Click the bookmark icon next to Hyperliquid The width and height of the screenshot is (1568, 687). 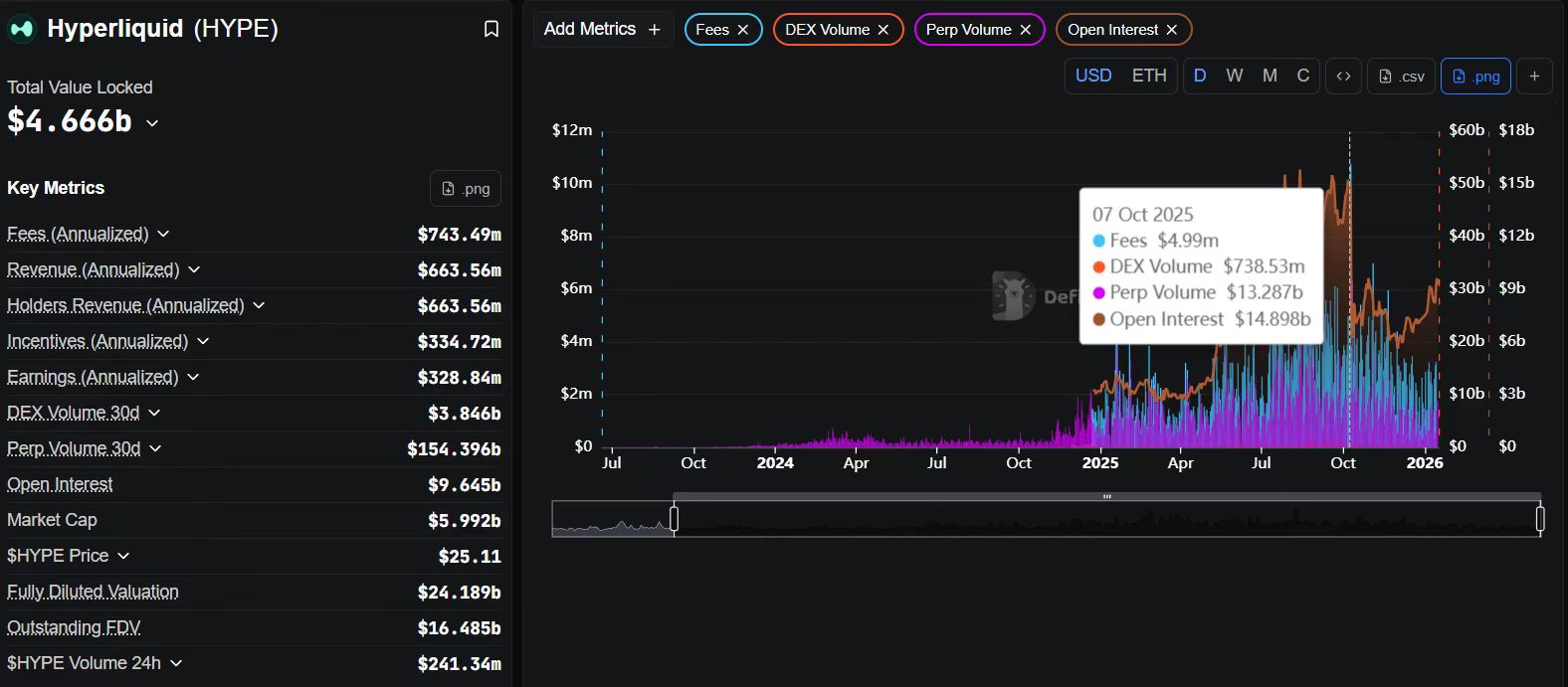click(490, 30)
